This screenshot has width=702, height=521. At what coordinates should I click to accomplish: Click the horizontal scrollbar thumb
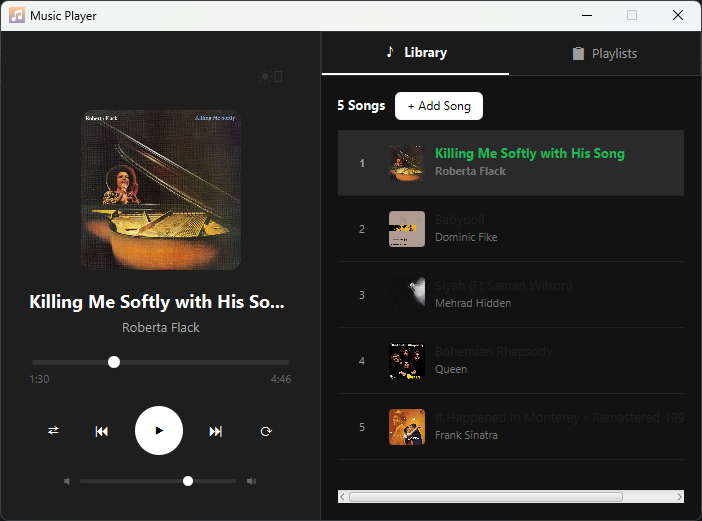tap(486, 496)
